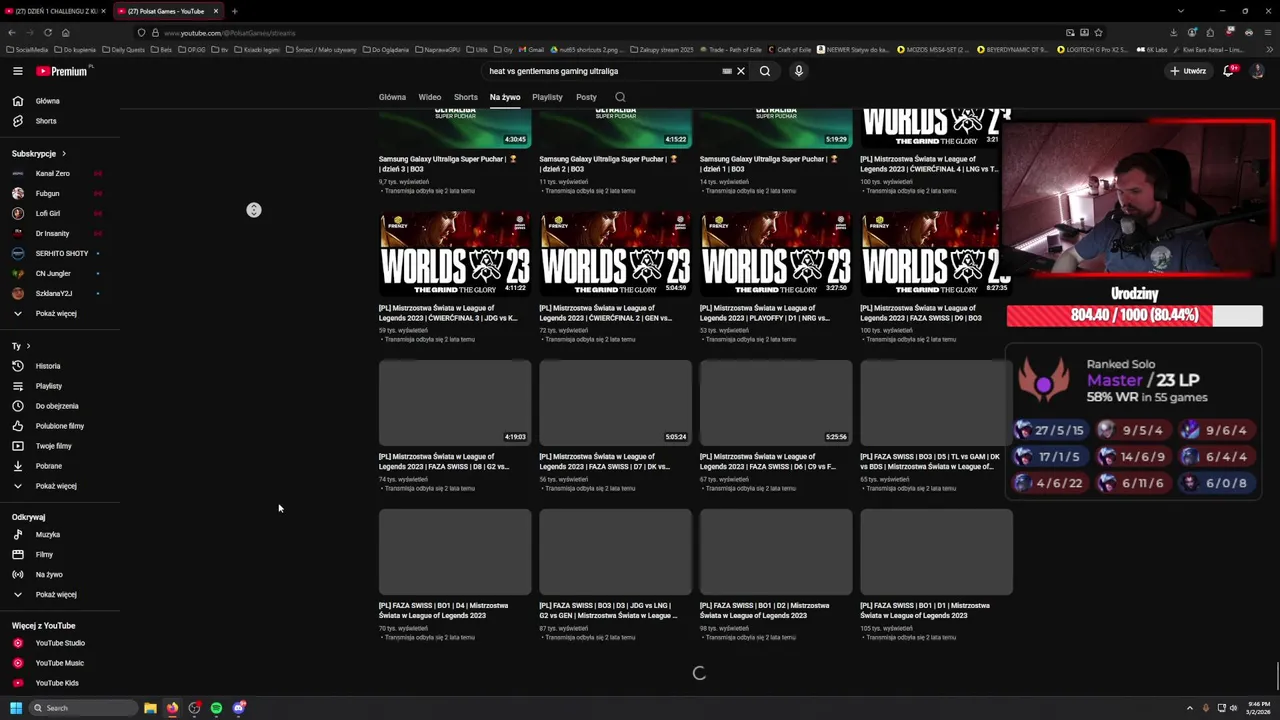Open FAZA SWISS BO1 D1 video placeholder thumbnail

tap(936, 552)
